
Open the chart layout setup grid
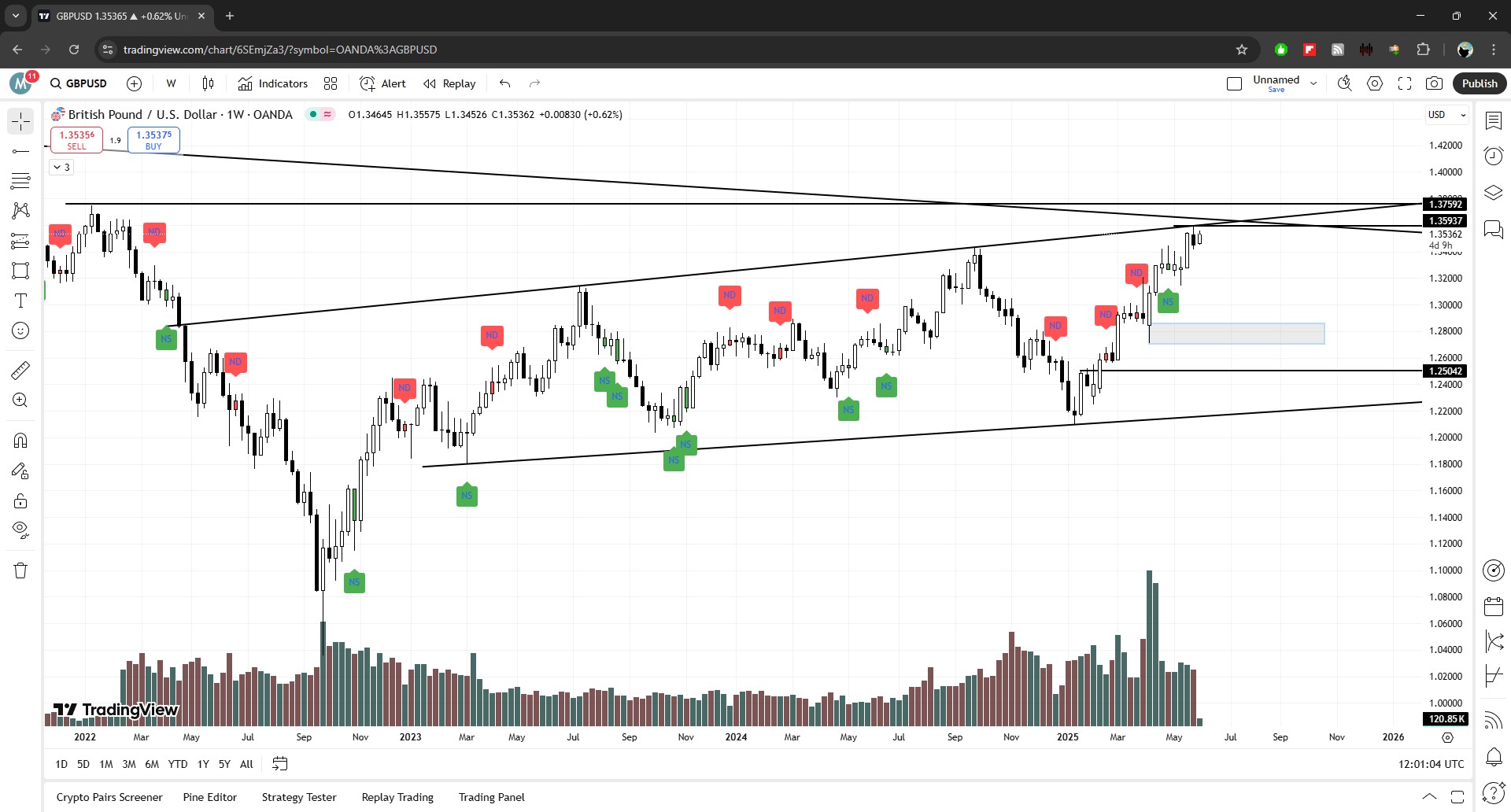pyautogui.click(x=1235, y=83)
